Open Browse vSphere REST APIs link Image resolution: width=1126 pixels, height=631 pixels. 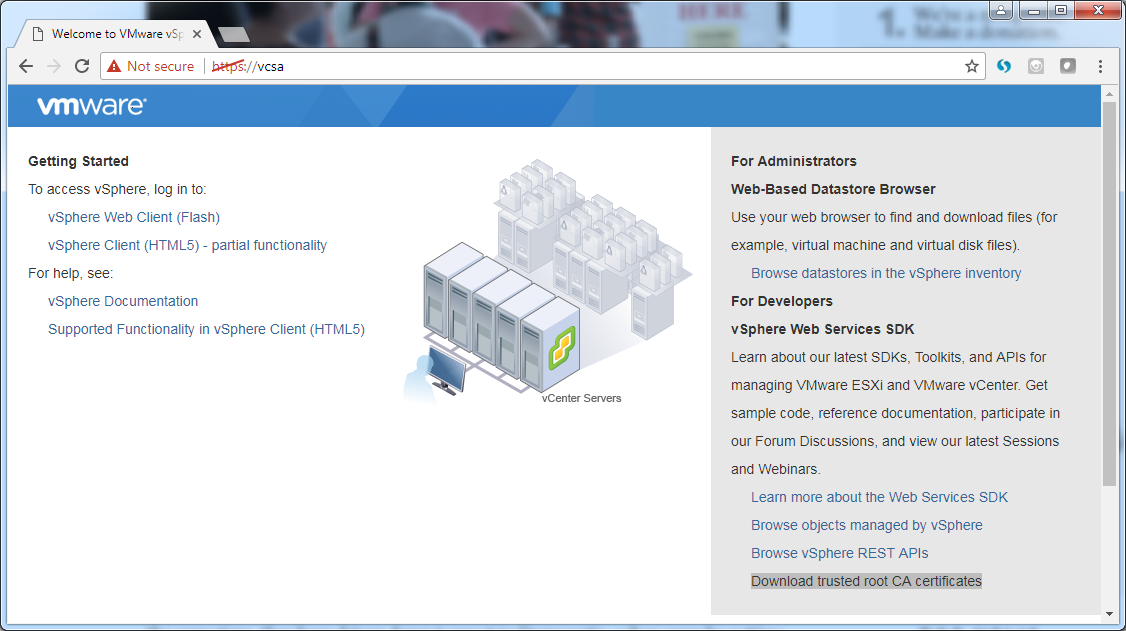click(x=839, y=553)
